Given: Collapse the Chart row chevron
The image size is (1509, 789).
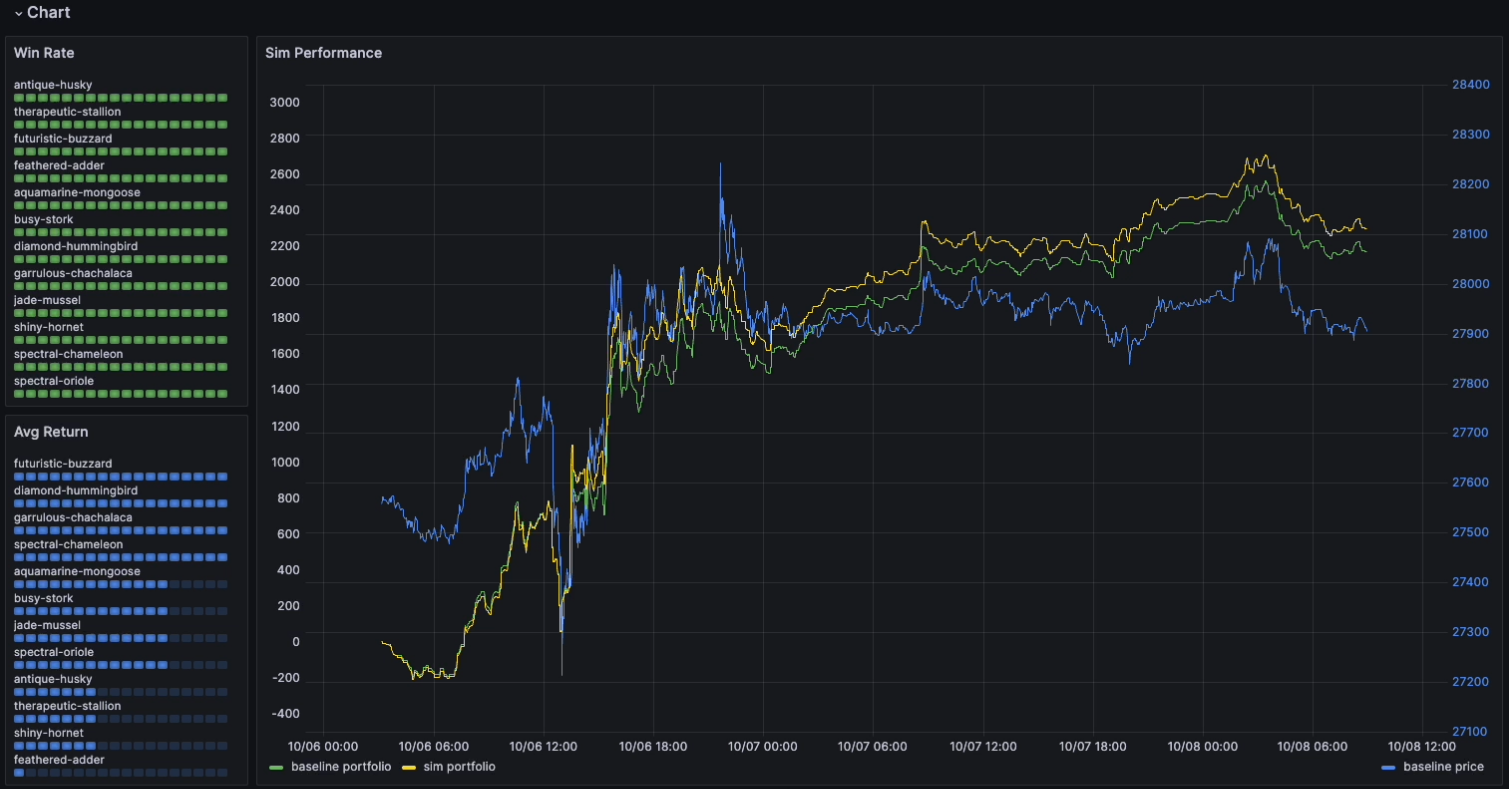Looking at the screenshot, I should pyautogui.click(x=18, y=14).
